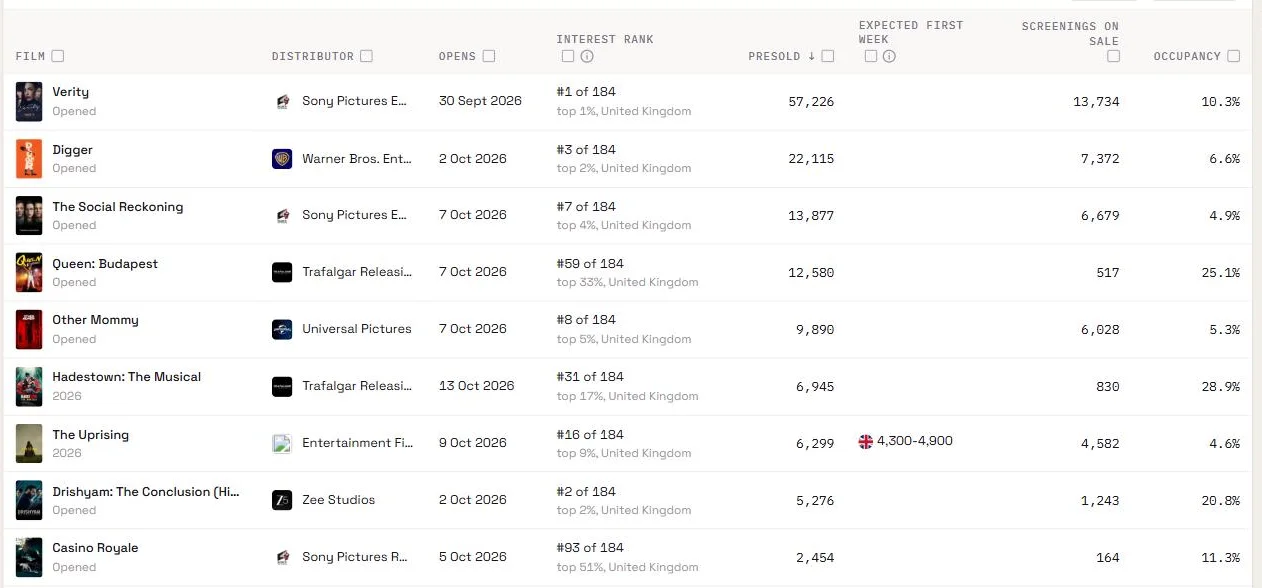Image resolution: width=1262 pixels, height=588 pixels.
Task: Tick the Occupancy column checkbox
Action: tap(1234, 56)
